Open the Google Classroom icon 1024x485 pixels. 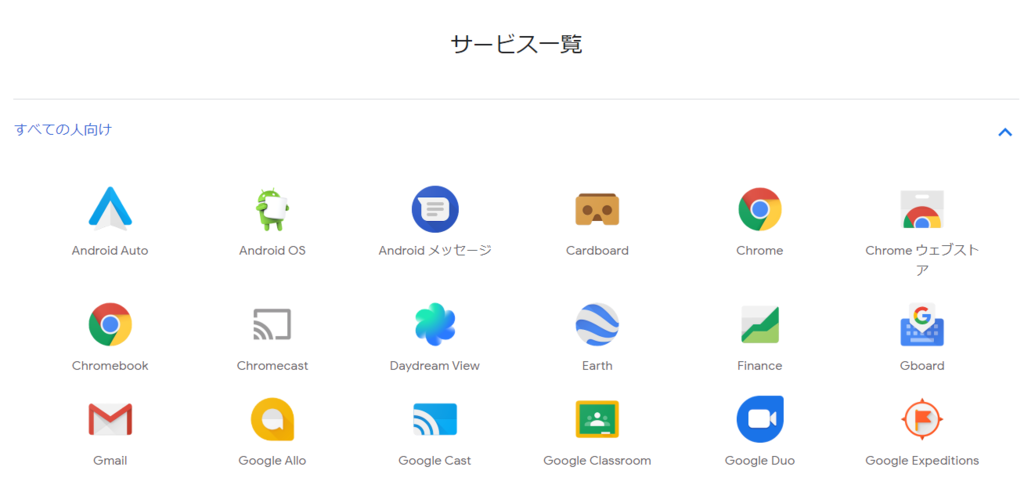(x=597, y=419)
